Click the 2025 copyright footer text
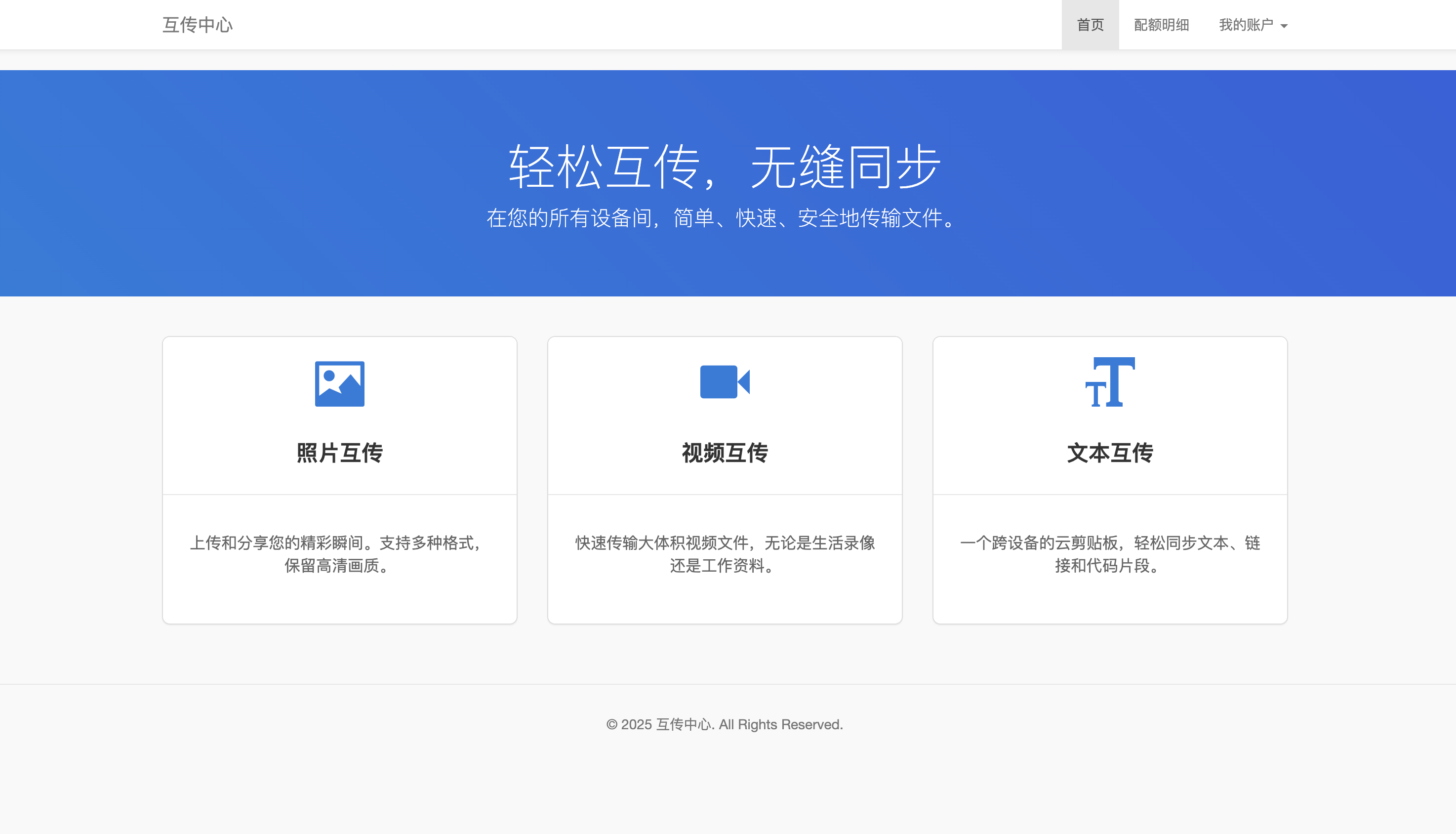Image resolution: width=1456 pixels, height=834 pixels. pyautogui.click(x=724, y=724)
